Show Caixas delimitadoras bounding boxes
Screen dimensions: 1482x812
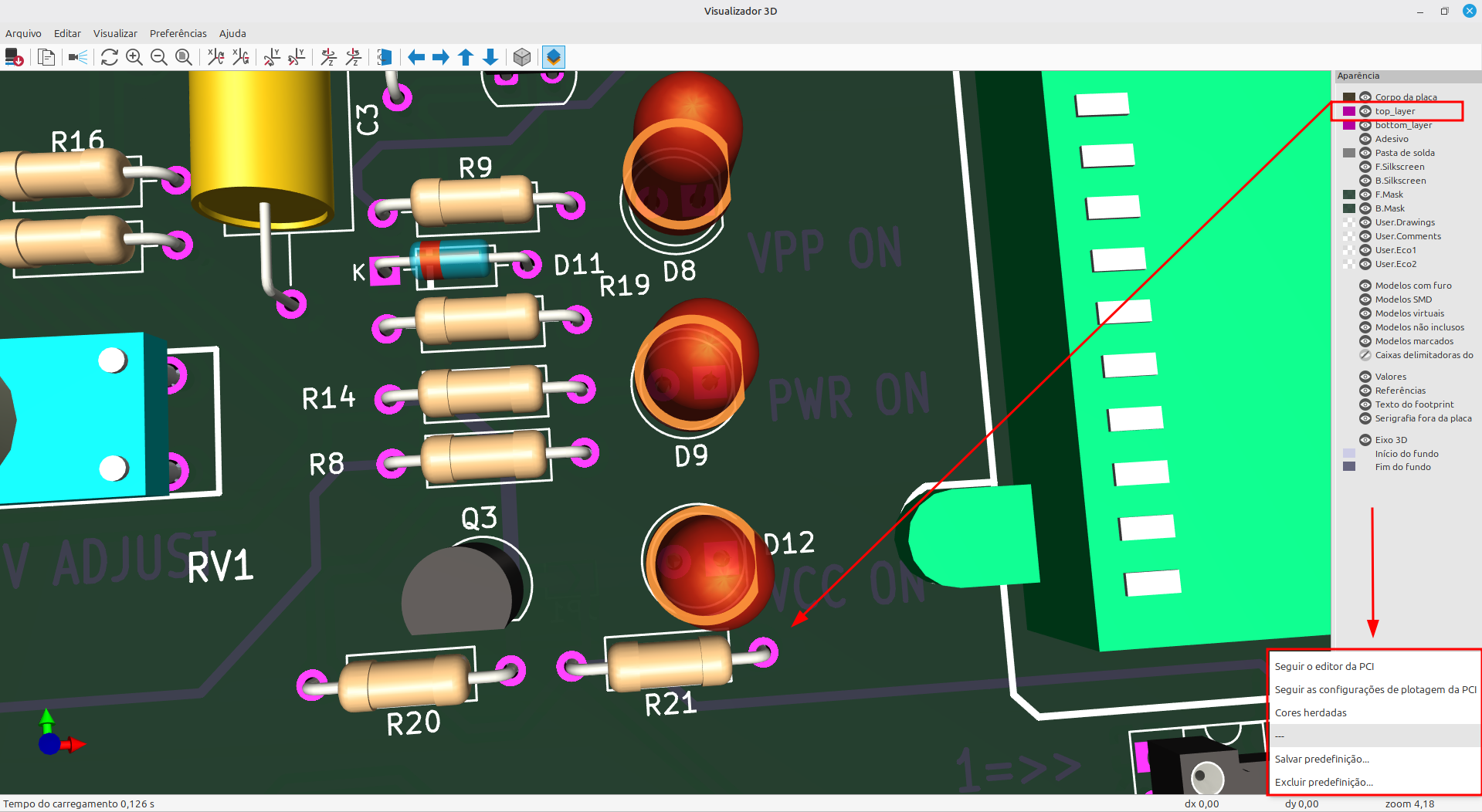tap(1365, 355)
